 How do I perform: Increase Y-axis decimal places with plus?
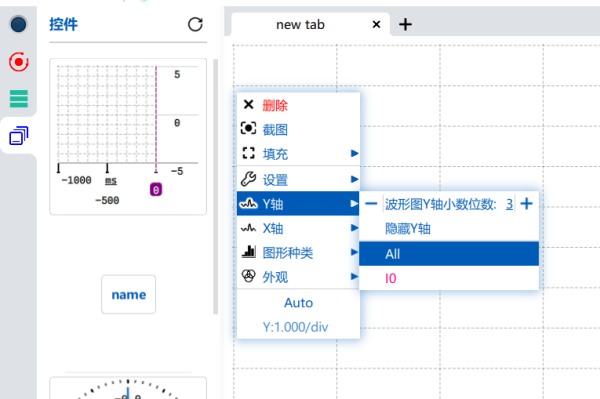(527, 204)
